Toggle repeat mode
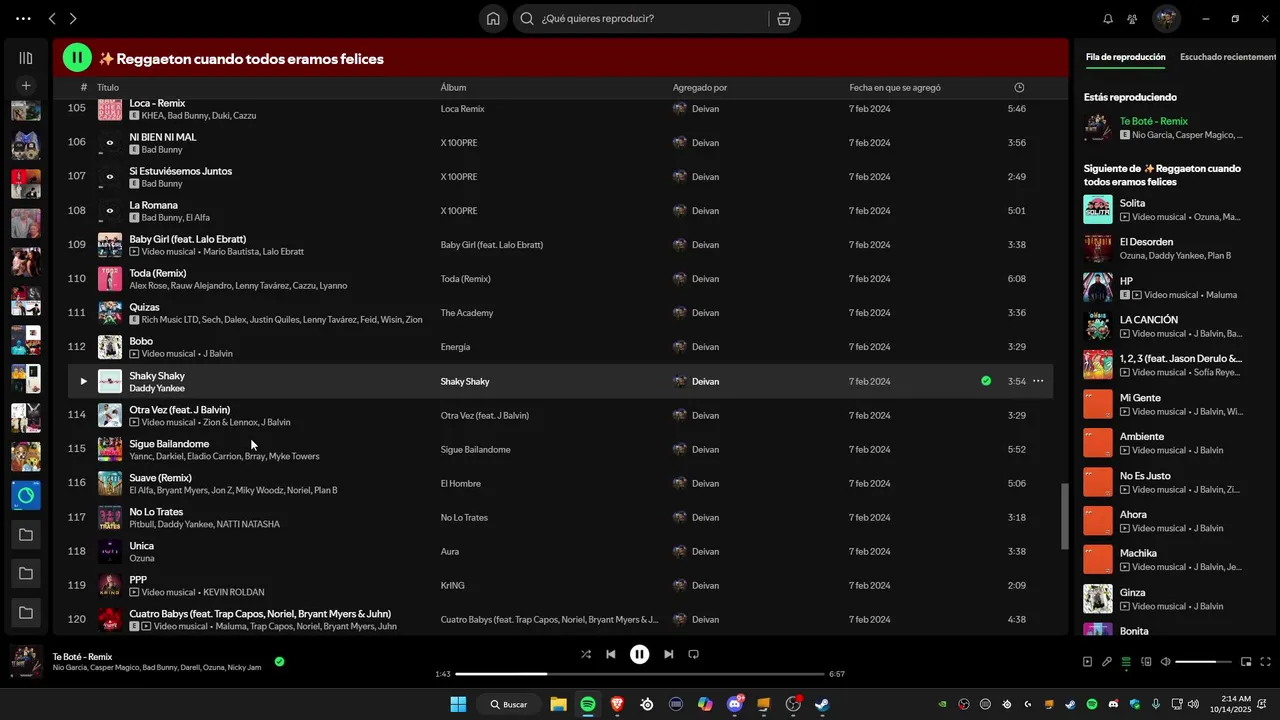Viewport: 1280px width, 720px height. click(693, 654)
